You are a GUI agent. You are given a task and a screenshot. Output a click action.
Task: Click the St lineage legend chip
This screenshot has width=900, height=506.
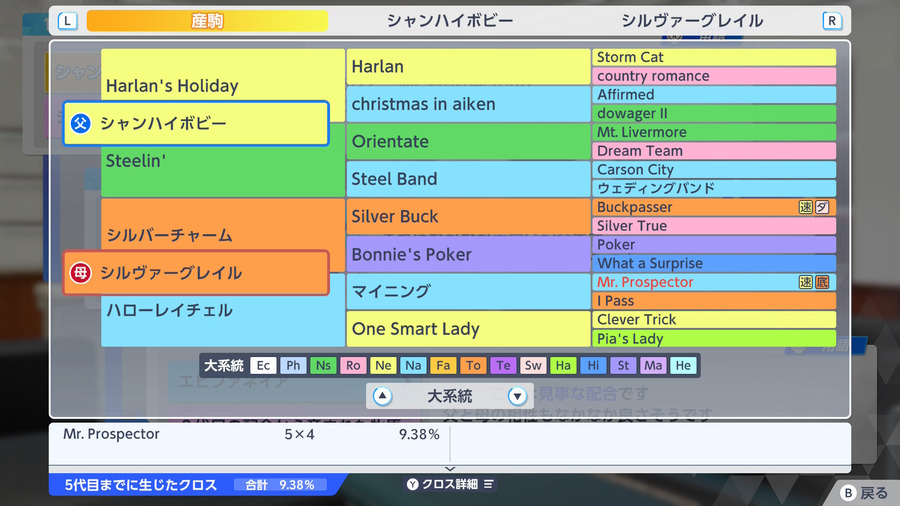[x=623, y=365]
